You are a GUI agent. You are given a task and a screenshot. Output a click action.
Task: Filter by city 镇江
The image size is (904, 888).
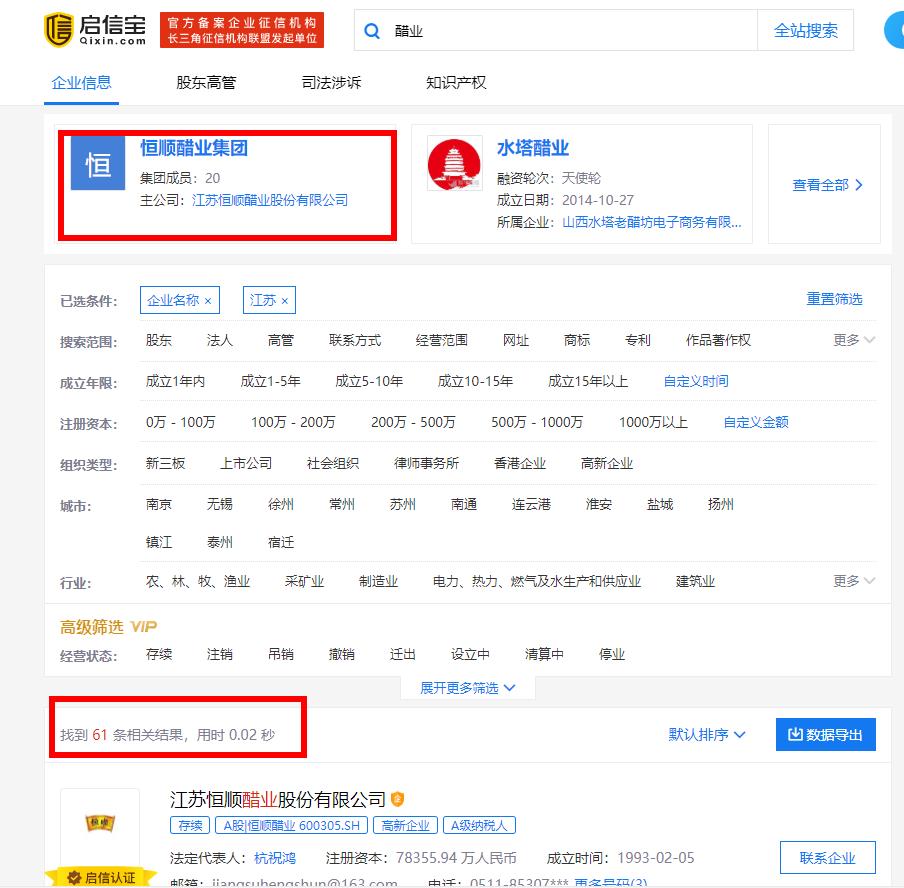tap(159, 542)
